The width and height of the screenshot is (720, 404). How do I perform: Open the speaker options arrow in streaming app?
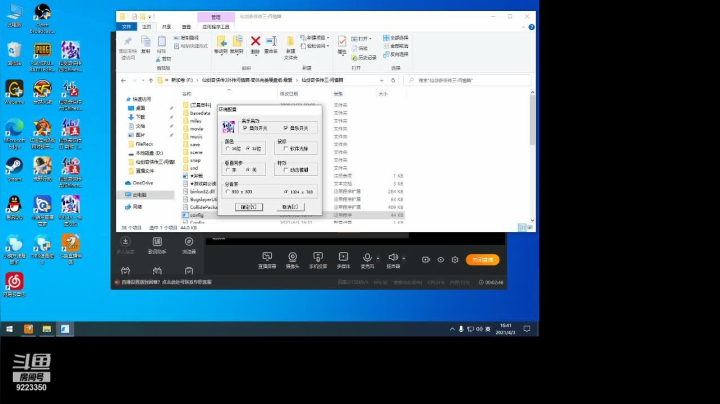[x=403, y=258]
